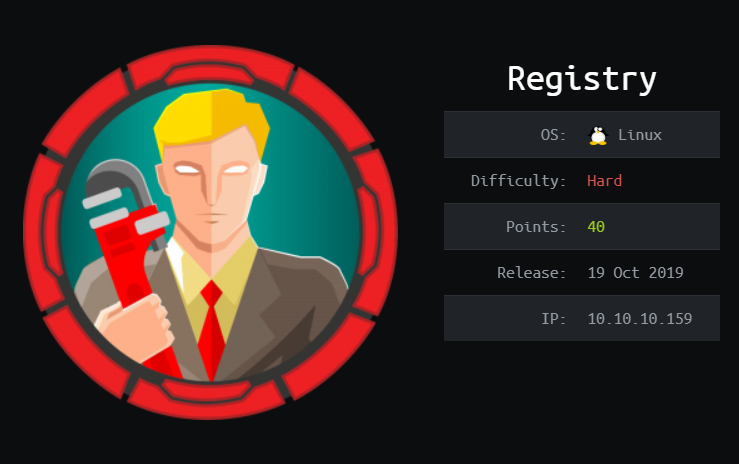
Task: Click the Difficulty: label
Action: [x=518, y=181]
